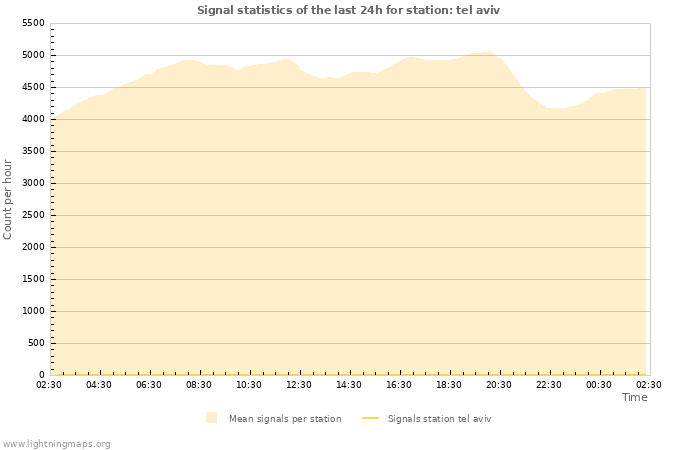Select the 06:30 time axis tick label
The width and height of the screenshot is (700, 450).
[149, 385]
